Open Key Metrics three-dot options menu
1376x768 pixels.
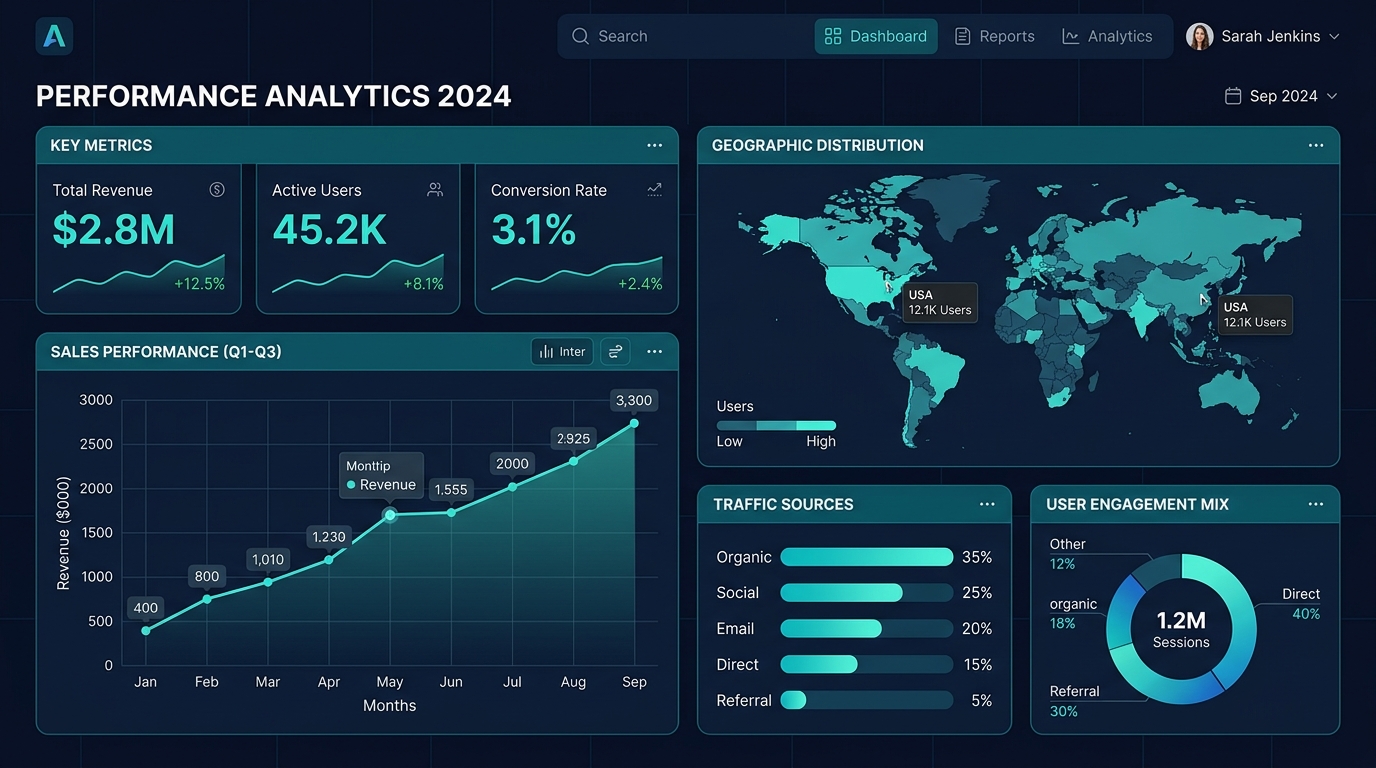[x=654, y=146]
